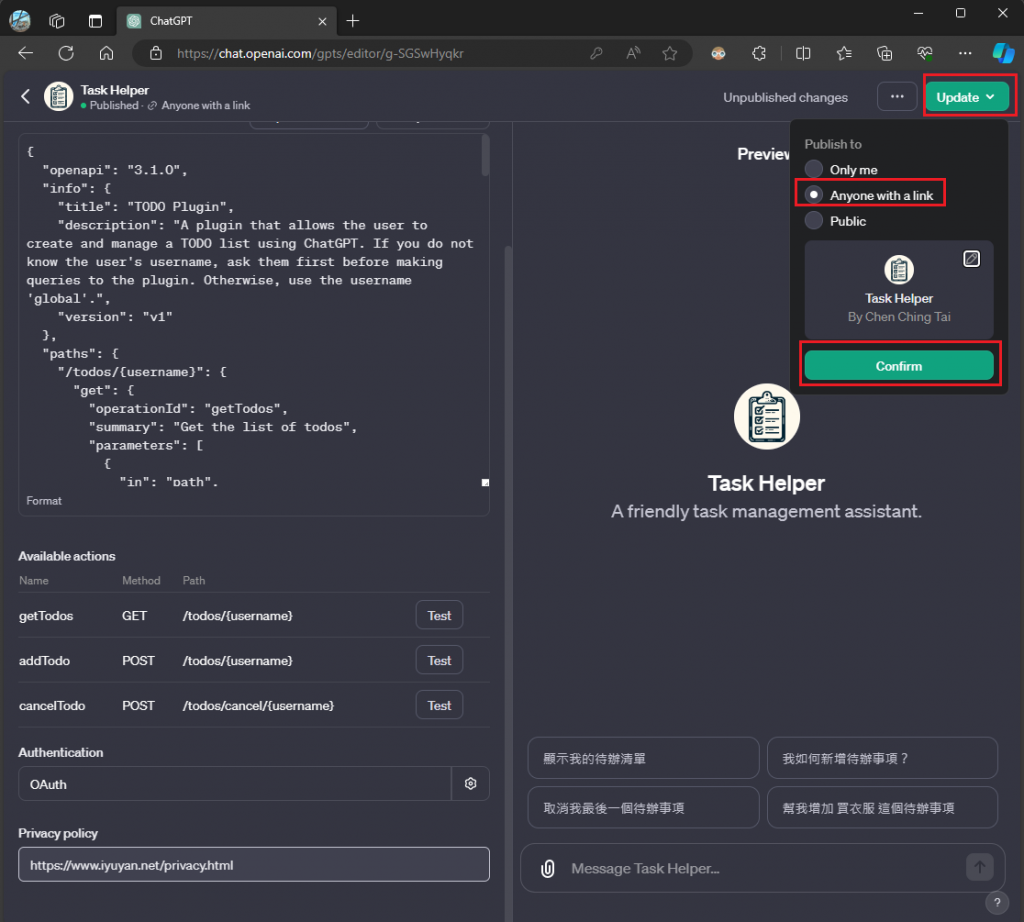The width and height of the screenshot is (1024, 922).
Task: Select the Only me publish option
Action: tap(841, 169)
